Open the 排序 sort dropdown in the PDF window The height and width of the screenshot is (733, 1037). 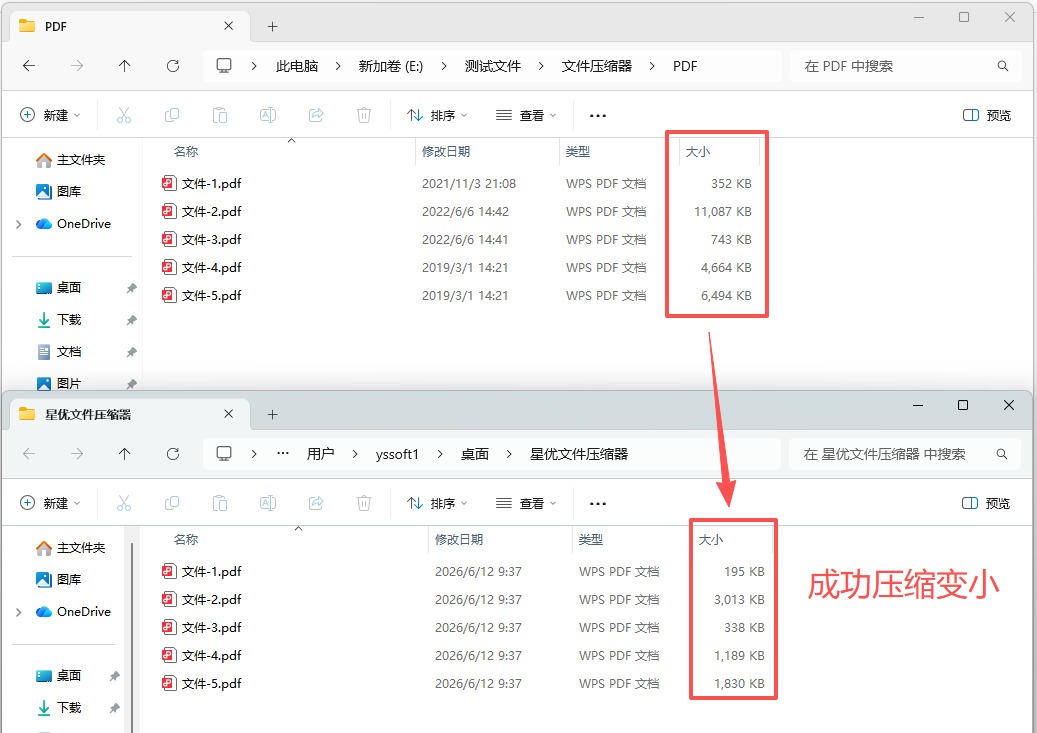(437, 115)
